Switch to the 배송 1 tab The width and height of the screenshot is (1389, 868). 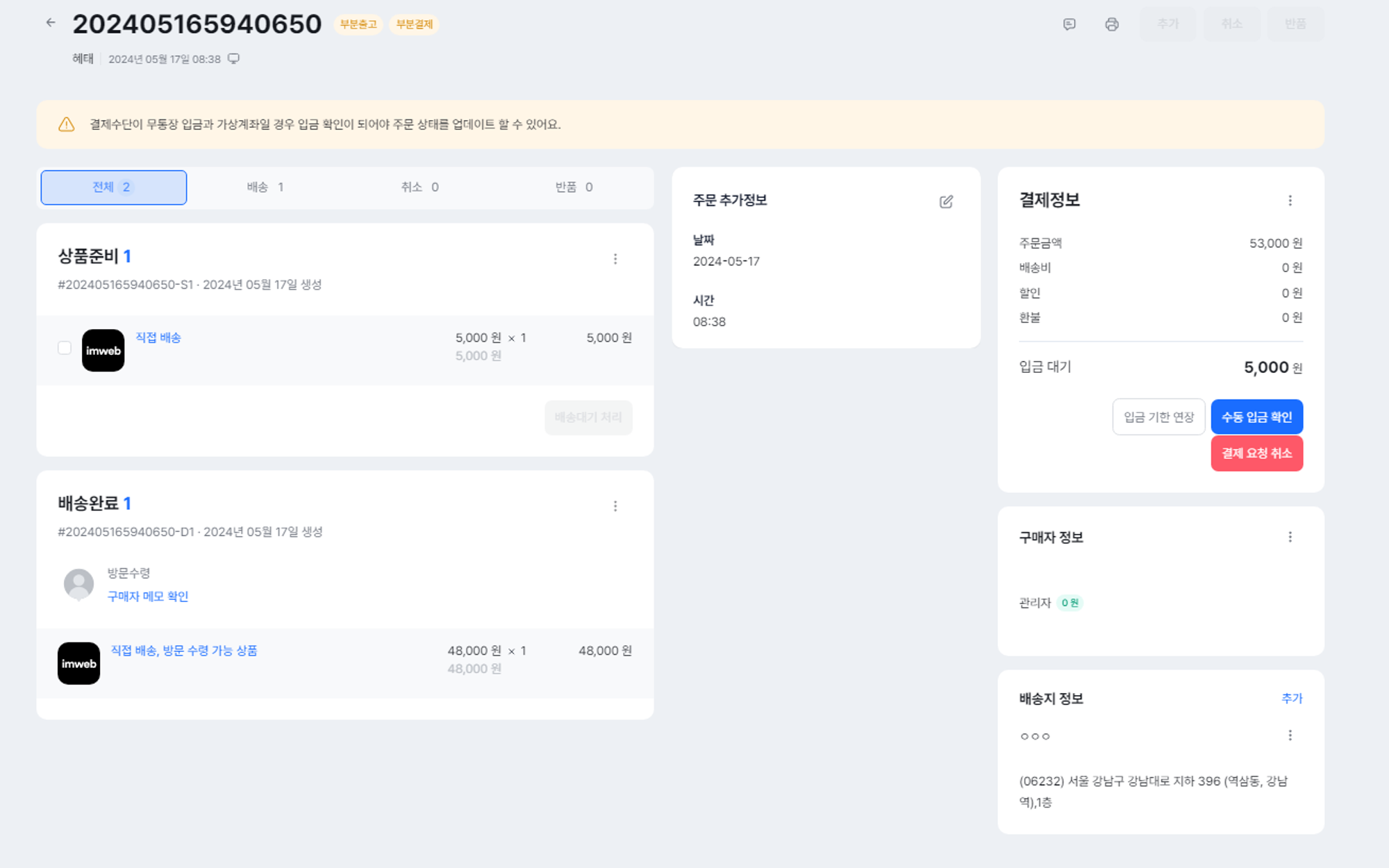coord(265,187)
